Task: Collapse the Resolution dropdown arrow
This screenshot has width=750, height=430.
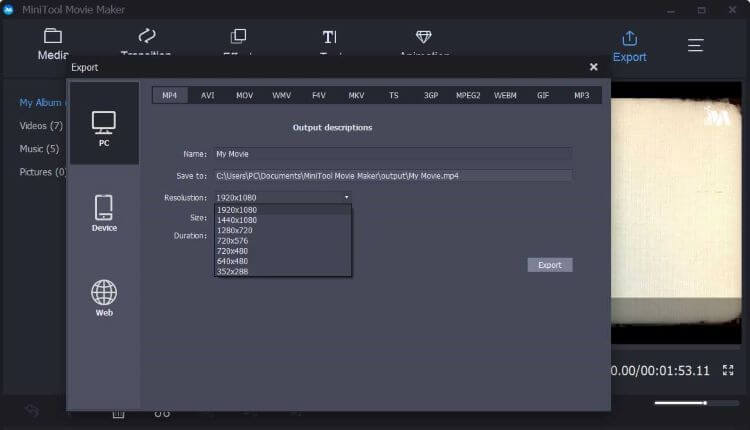Action: point(346,197)
